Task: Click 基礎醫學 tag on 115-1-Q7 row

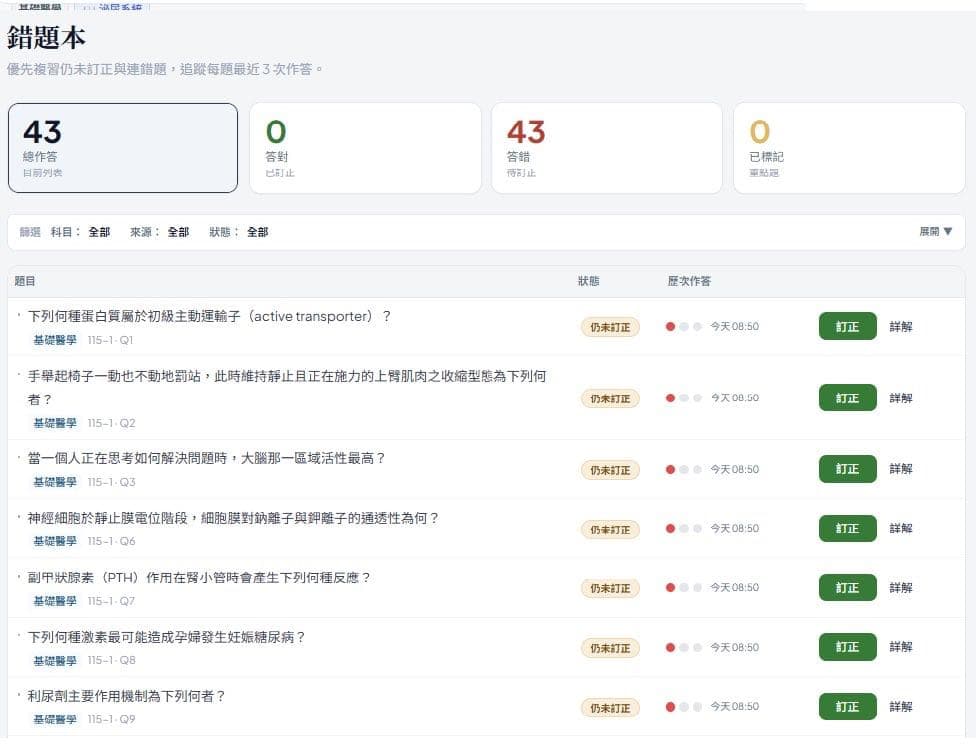Action: pos(55,601)
